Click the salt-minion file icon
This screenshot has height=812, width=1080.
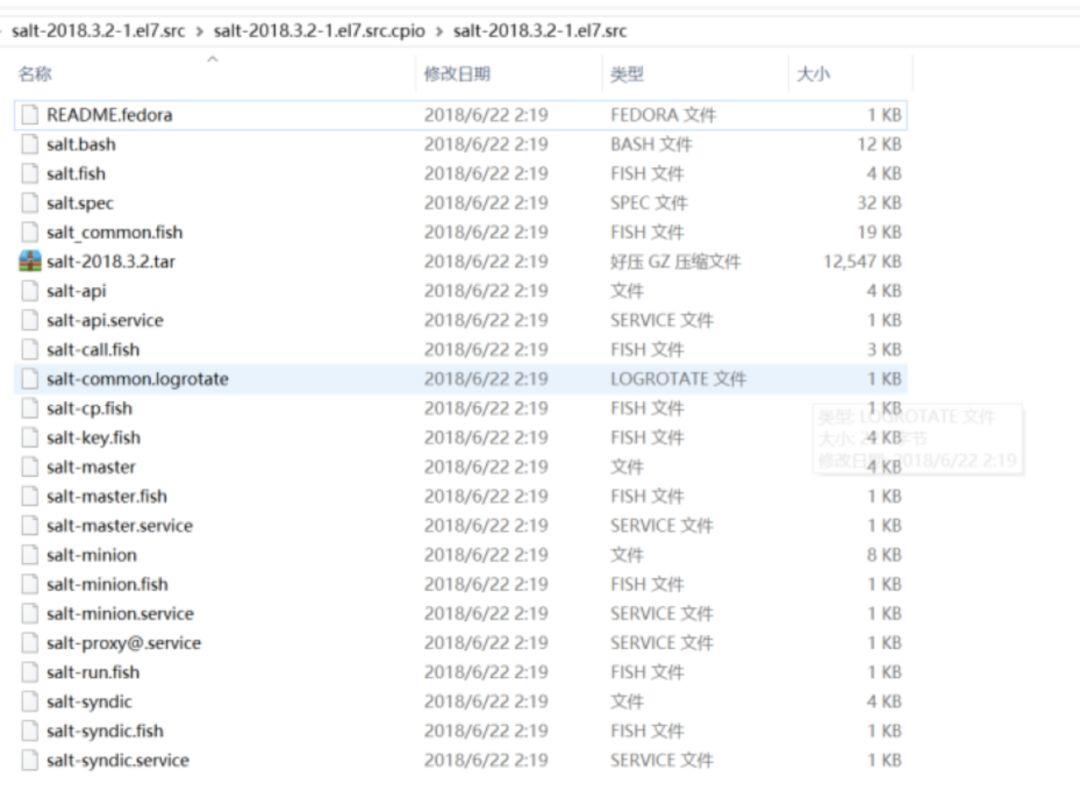click(30, 555)
